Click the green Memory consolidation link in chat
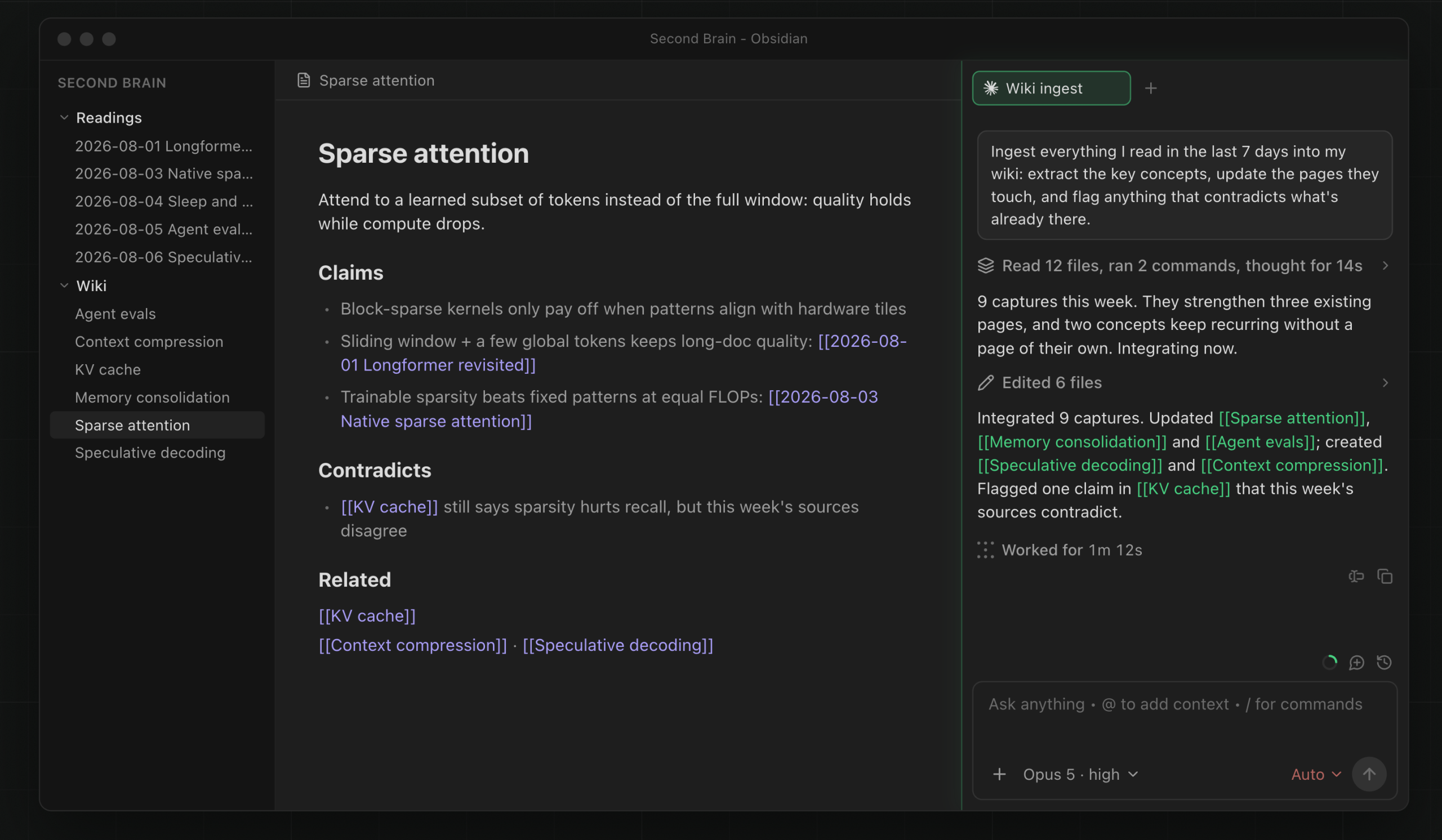1442x840 pixels. (1072, 442)
